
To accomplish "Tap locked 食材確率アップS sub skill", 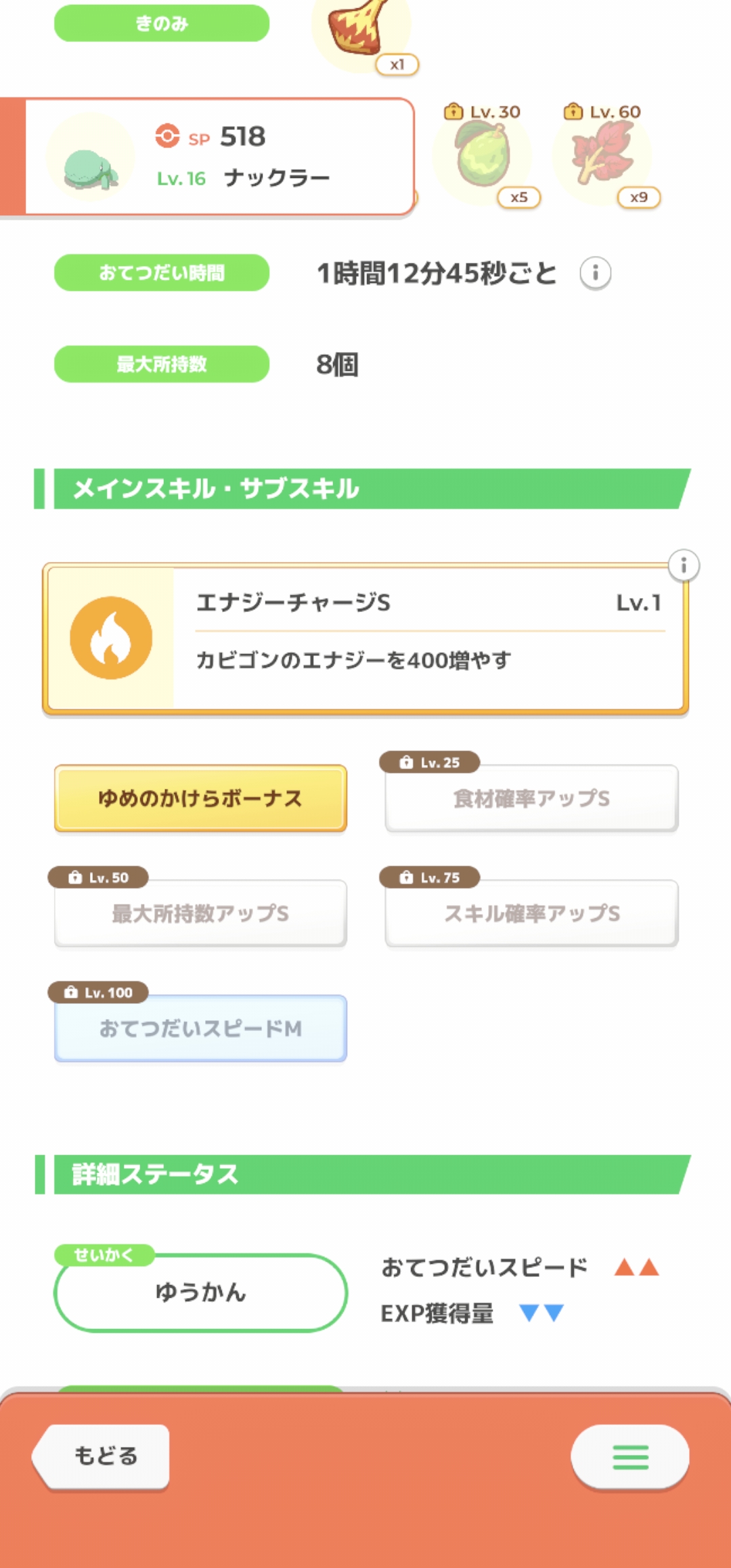I will pos(531,798).
